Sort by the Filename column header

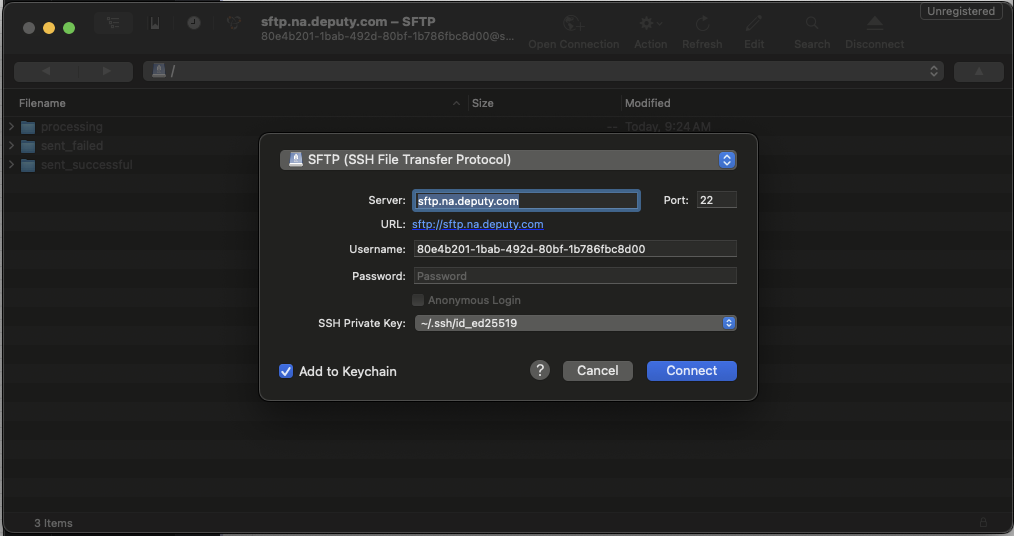[x=42, y=103]
